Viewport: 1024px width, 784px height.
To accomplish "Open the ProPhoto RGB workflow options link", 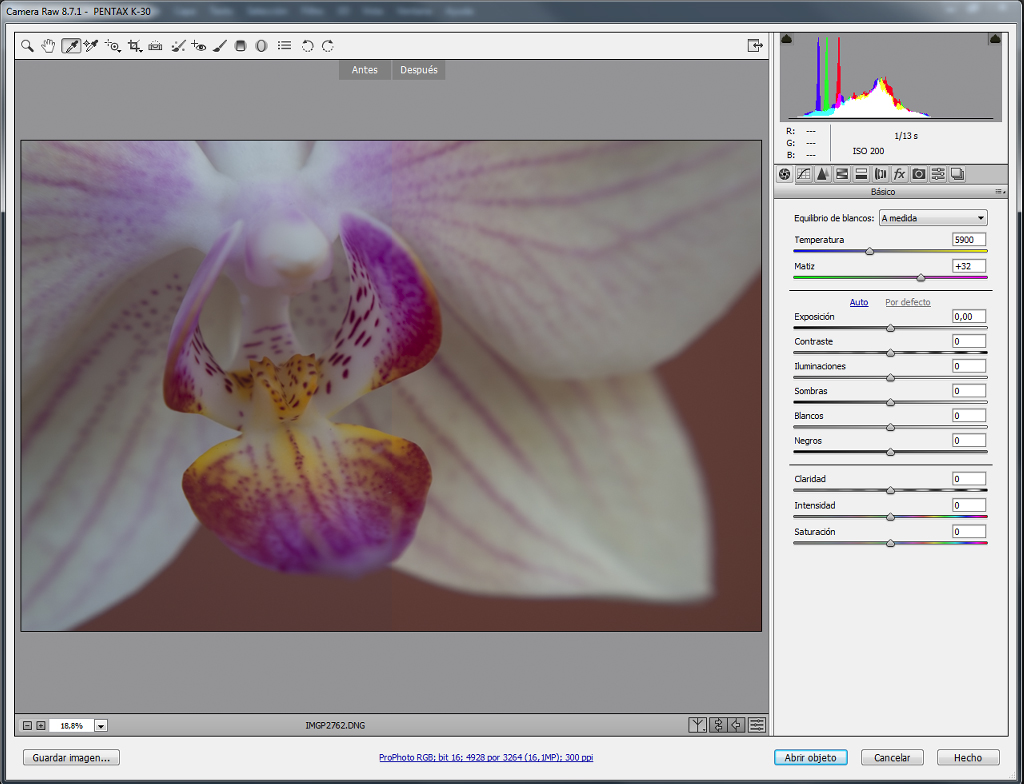I will click(486, 757).
